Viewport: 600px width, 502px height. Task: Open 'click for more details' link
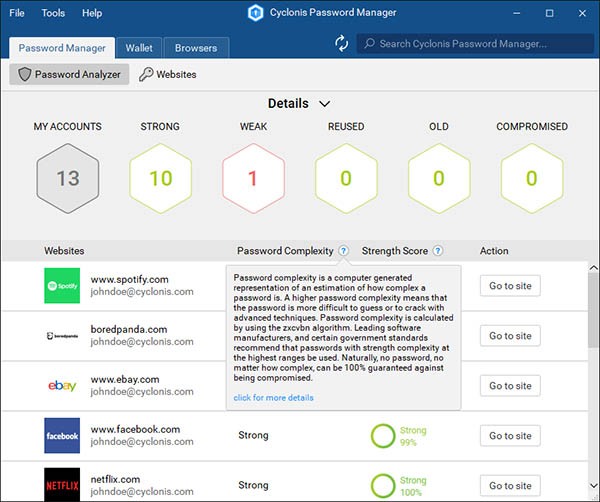point(273,397)
